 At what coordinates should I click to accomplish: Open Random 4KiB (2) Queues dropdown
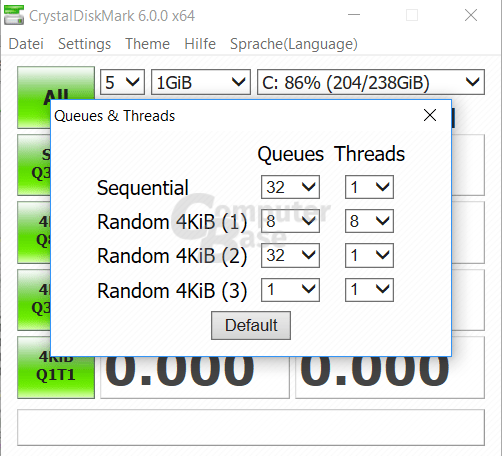point(290,255)
